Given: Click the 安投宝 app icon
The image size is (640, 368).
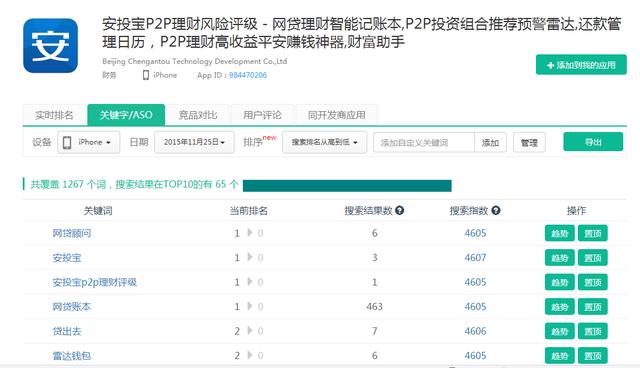Looking at the screenshot, I should point(50,46).
